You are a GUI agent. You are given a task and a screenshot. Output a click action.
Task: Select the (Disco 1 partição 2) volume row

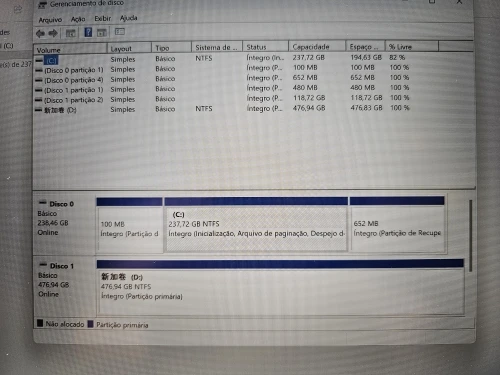pos(222,99)
